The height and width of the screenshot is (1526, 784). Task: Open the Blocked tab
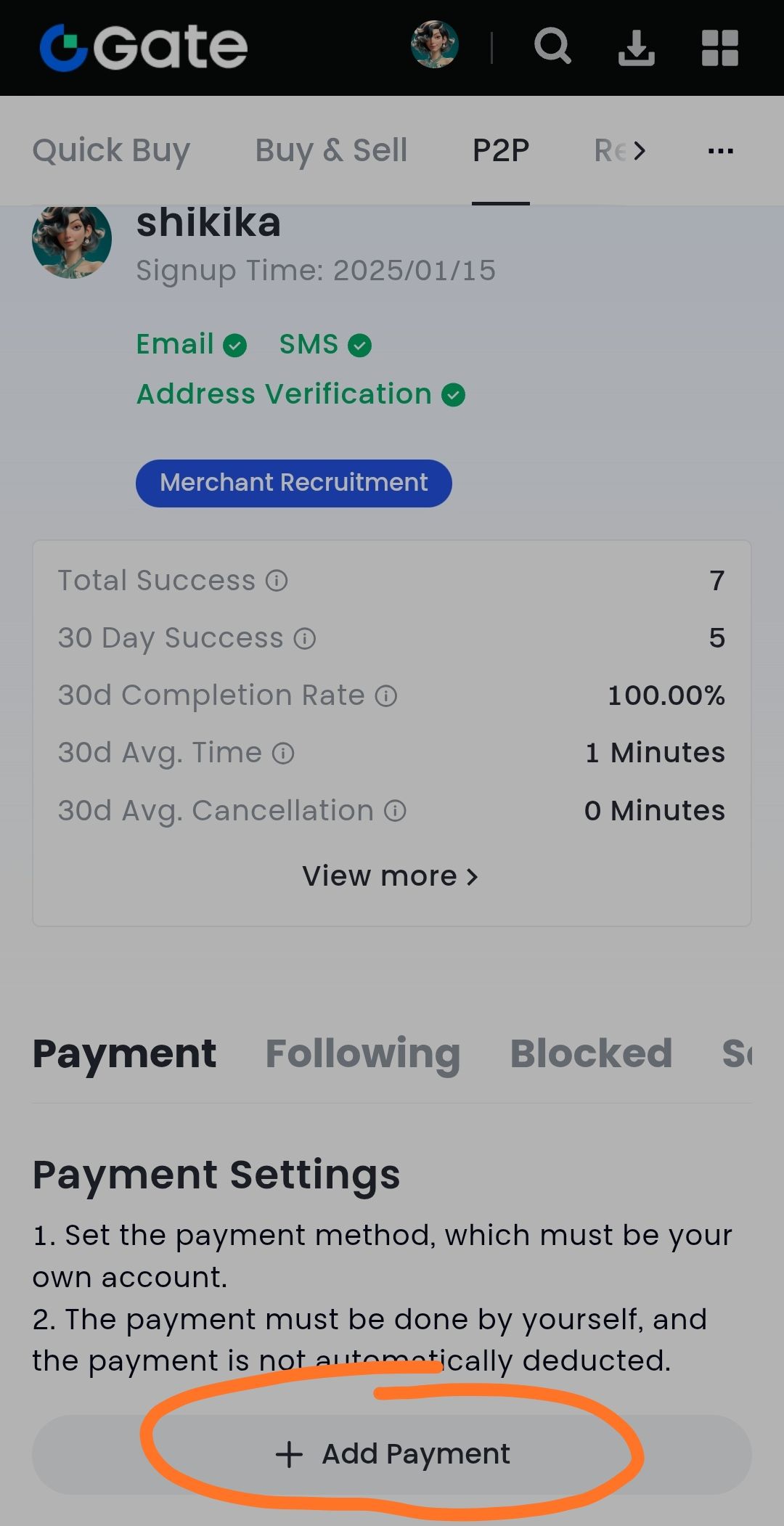pyautogui.click(x=592, y=1053)
